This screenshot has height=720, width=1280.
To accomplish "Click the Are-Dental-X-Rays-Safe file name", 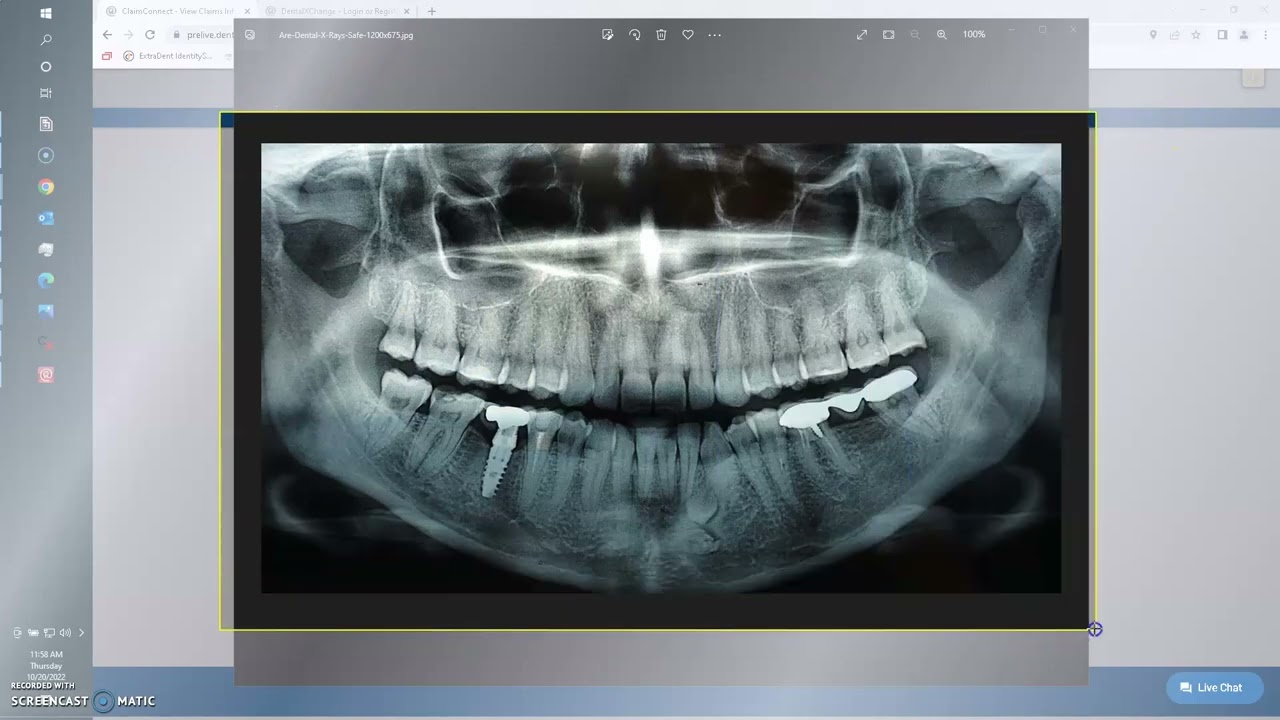I will click(x=346, y=35).
